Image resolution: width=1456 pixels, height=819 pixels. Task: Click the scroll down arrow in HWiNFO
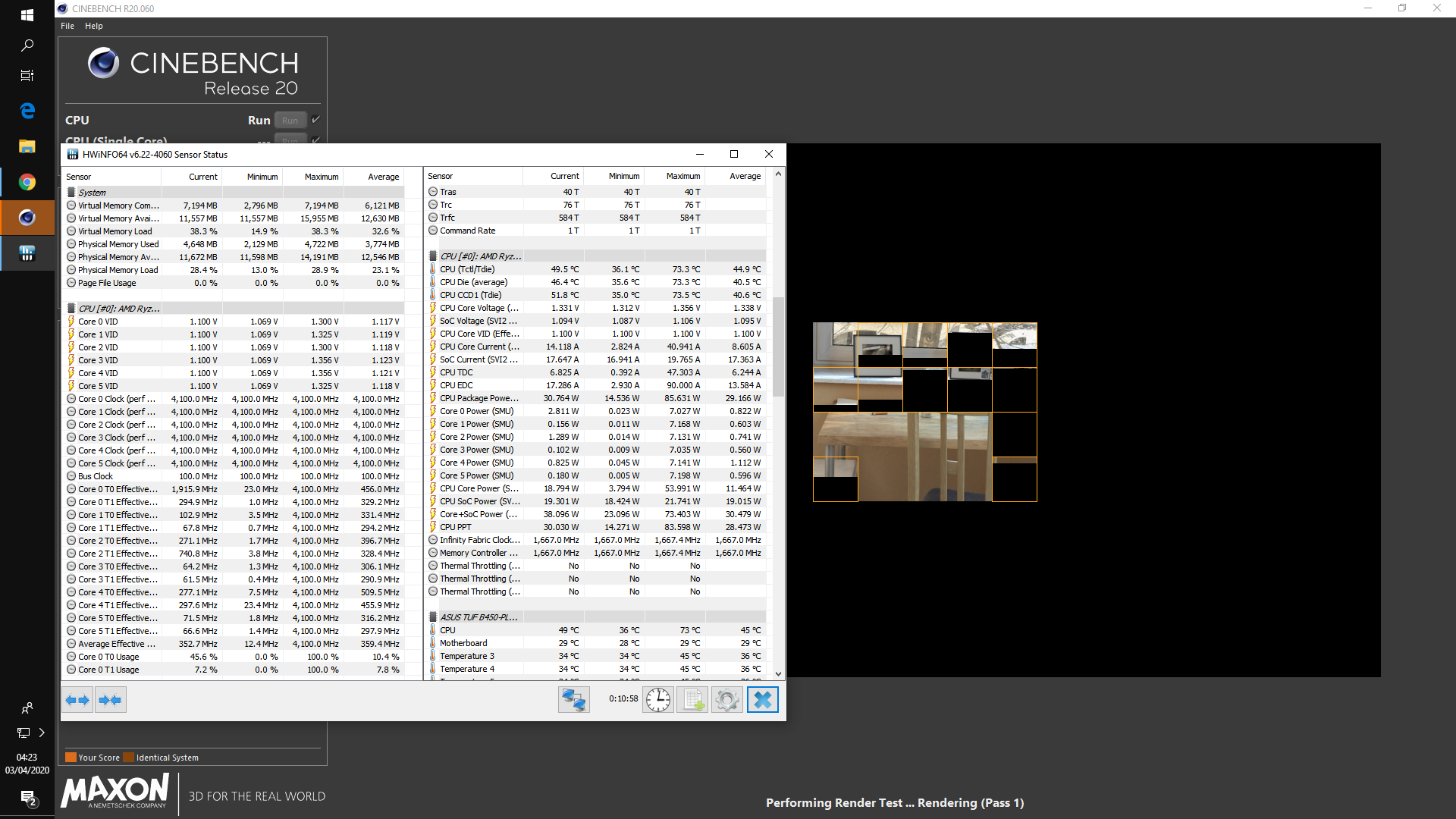click(778, 673)
